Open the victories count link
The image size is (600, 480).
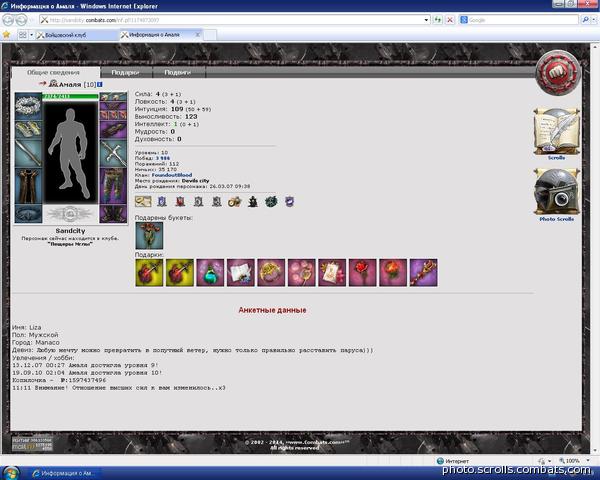163,158
